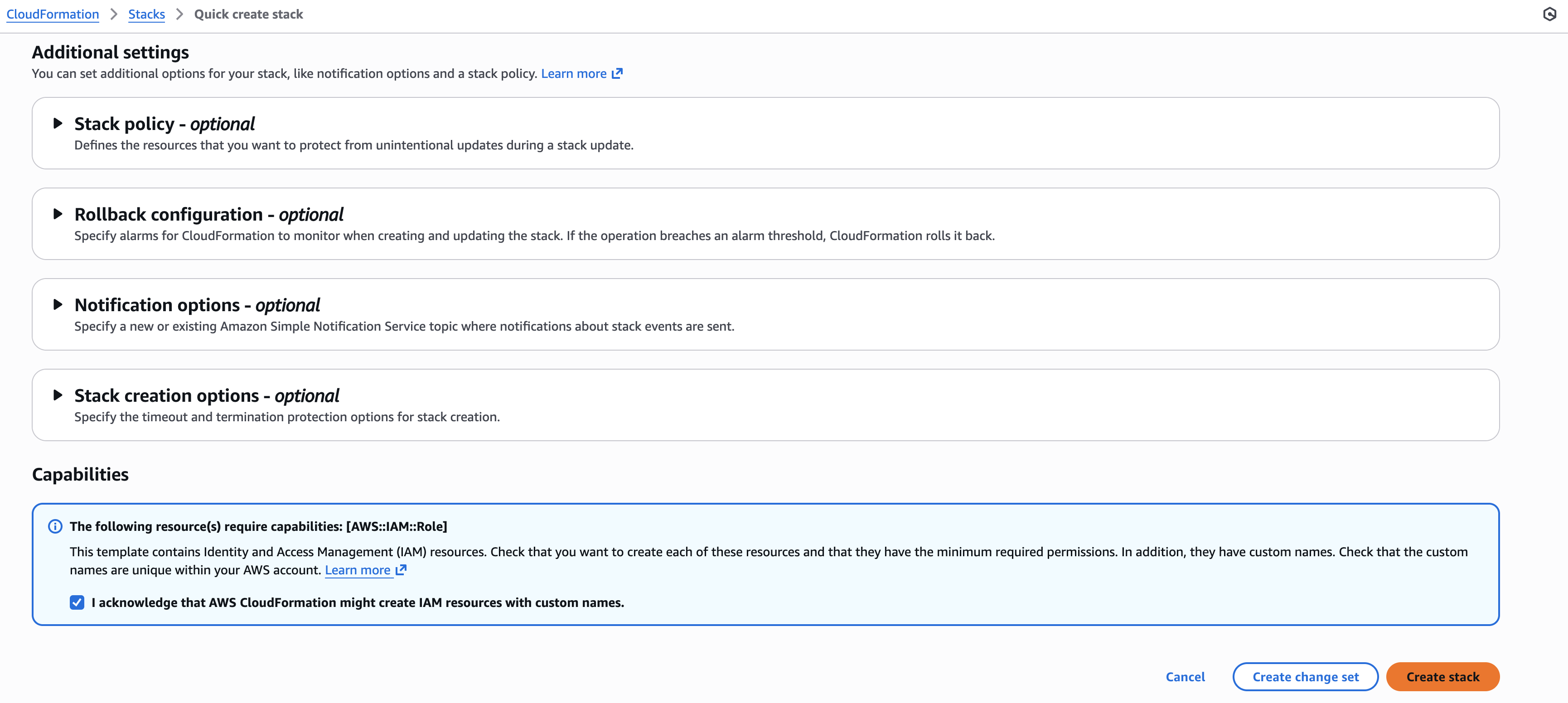Viewport: 1568px width, 703px height.
Task: Select the Quick create stack breadcrumb entry
Action: click(x=248, y=14)
